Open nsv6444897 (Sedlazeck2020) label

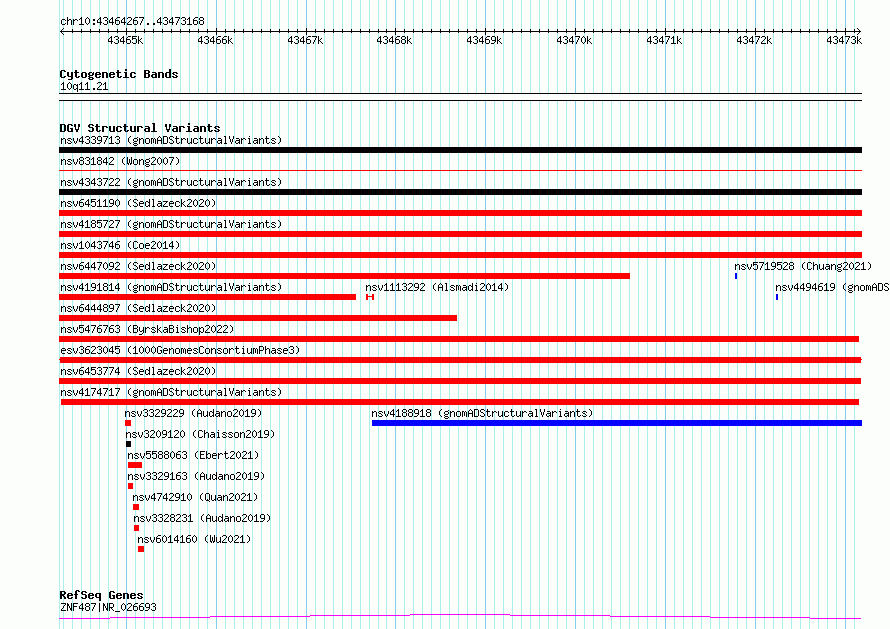coord(138,308)
